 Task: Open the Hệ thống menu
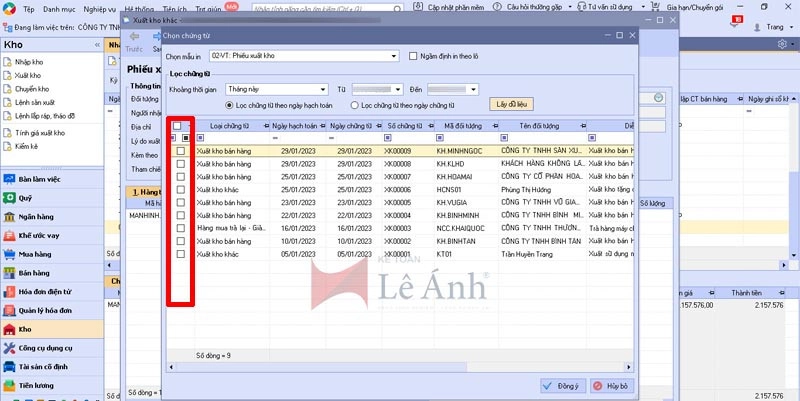click(x=139, y=7)
